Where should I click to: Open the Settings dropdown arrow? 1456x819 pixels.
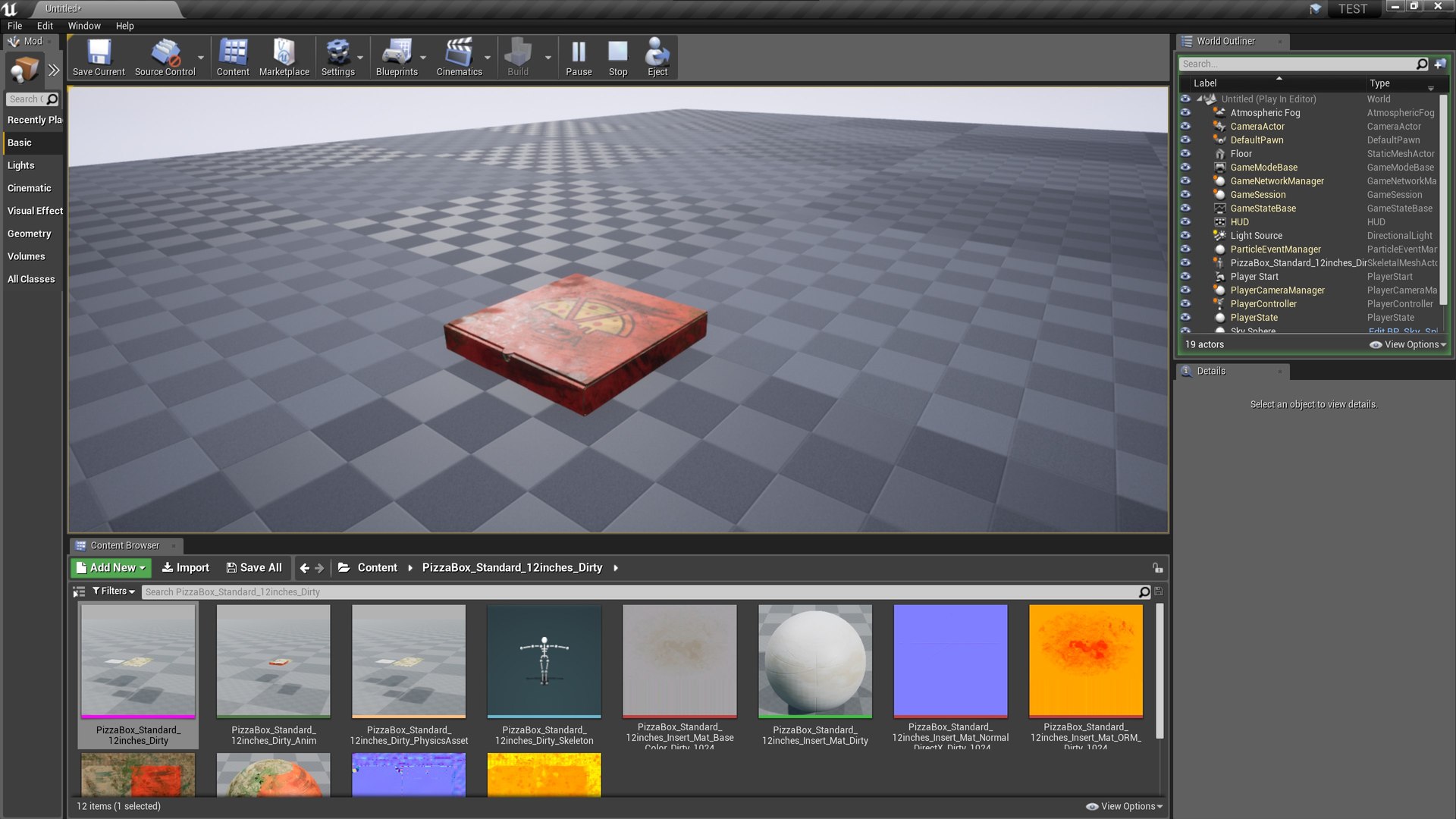(x=360, y=58)
